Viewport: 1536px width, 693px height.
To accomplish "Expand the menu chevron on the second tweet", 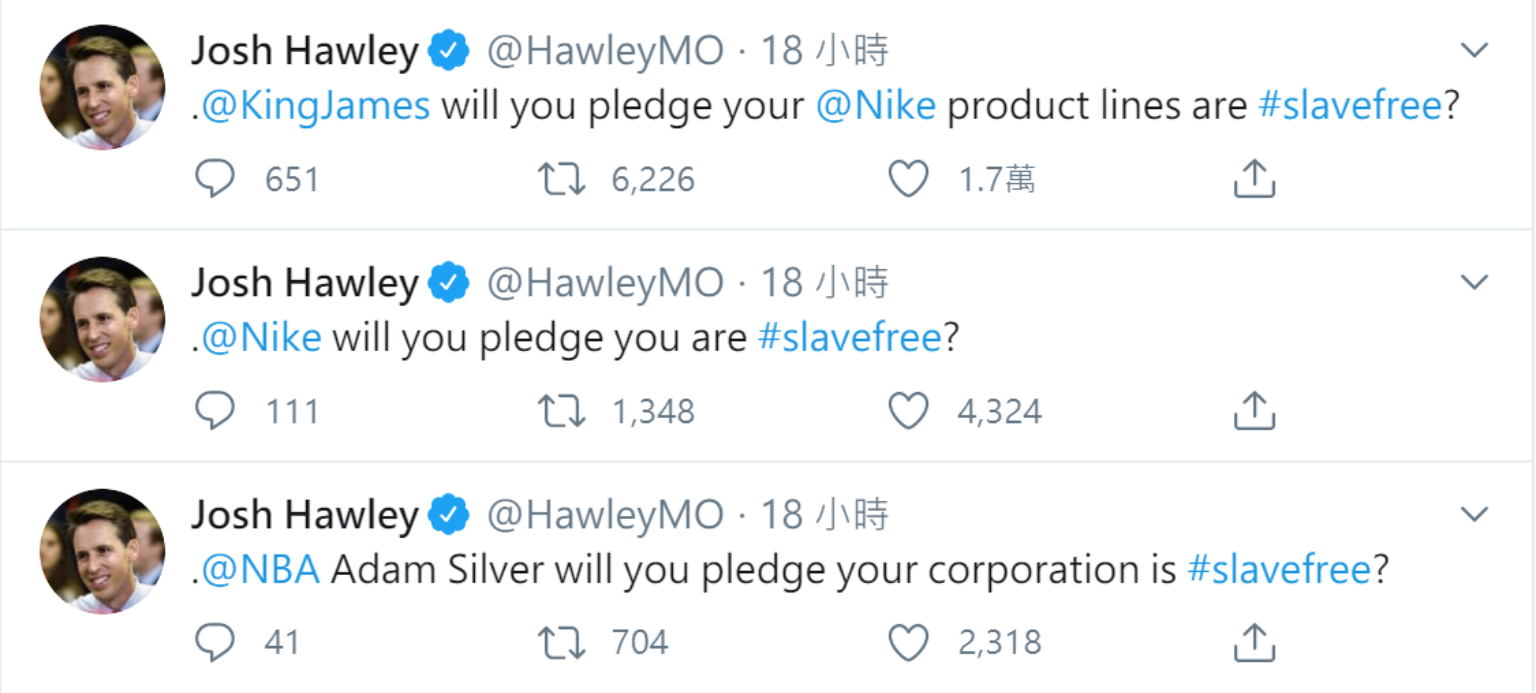I will click(1475, 282).
